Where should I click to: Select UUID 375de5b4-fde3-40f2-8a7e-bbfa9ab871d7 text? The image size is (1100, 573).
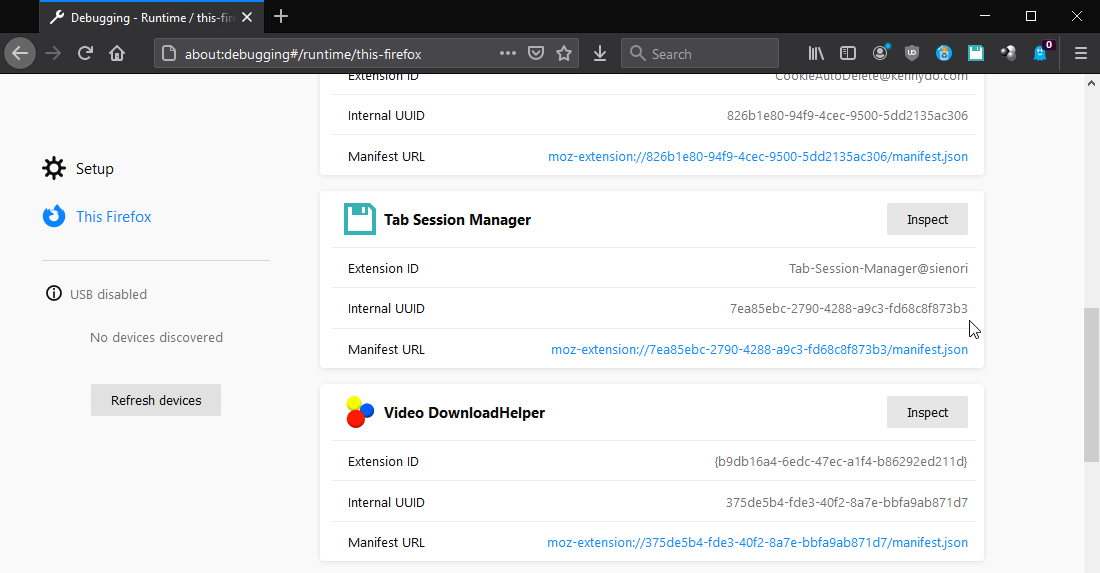[847, 502]
